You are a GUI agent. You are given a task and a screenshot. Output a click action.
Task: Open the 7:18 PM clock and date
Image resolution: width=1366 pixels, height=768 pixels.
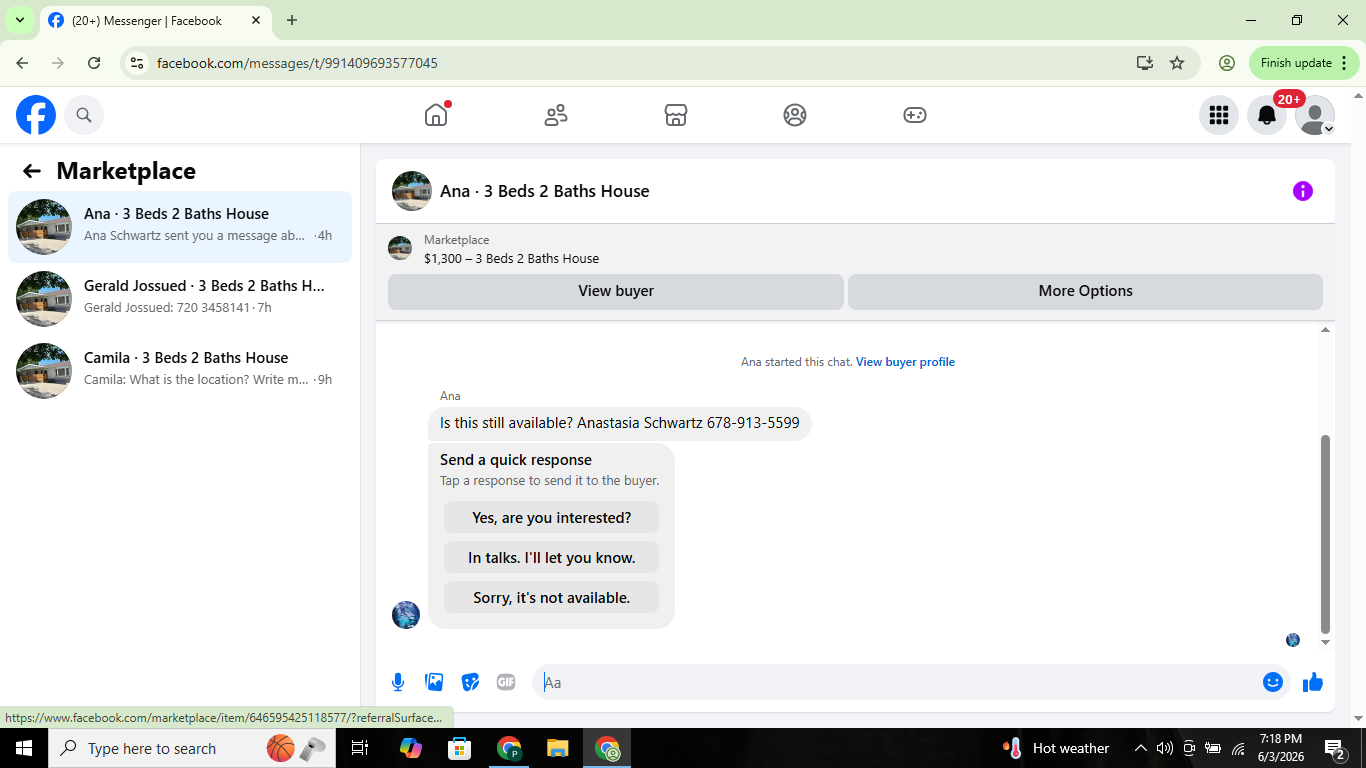1281,748
